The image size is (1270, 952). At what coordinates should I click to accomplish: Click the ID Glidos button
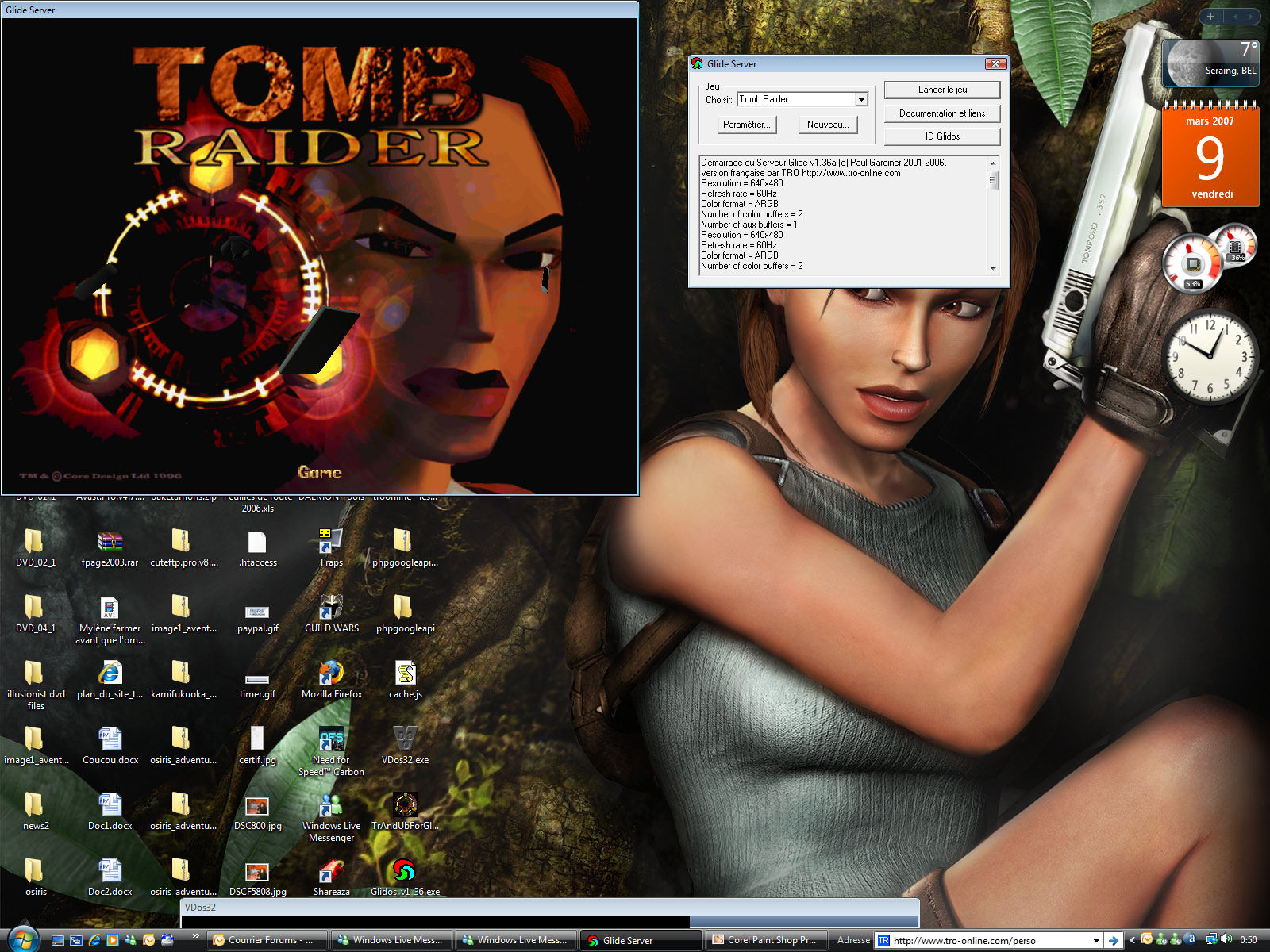tap(942, 136)
